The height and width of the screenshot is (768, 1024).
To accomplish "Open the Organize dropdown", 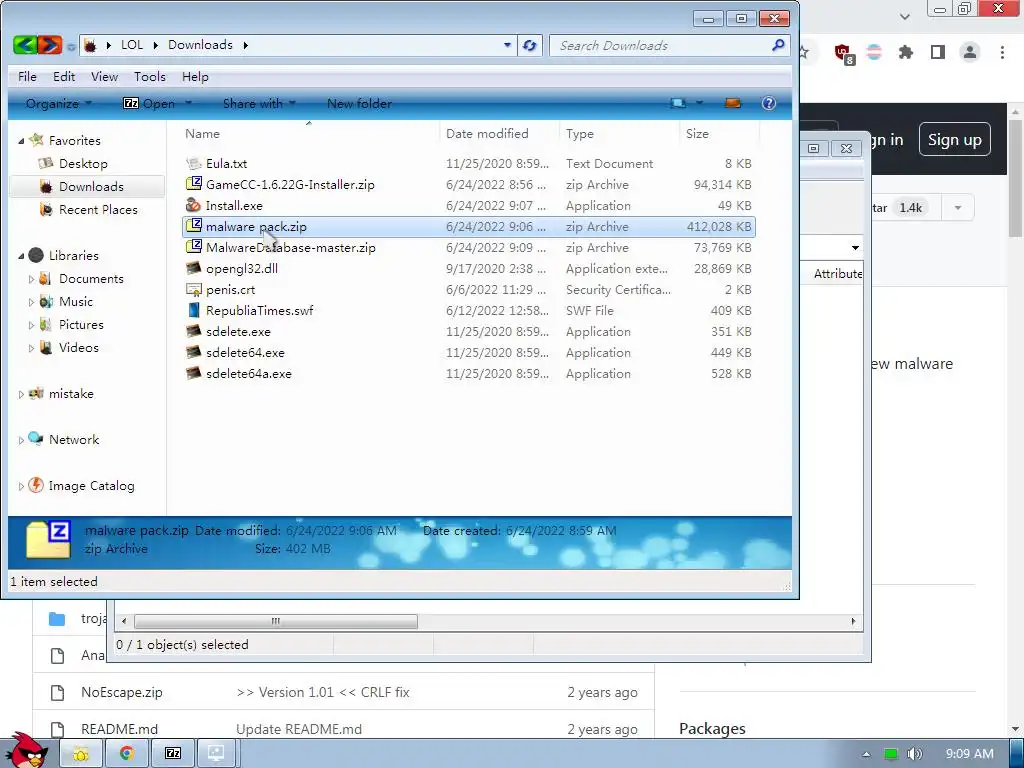I will coord(57,103).
